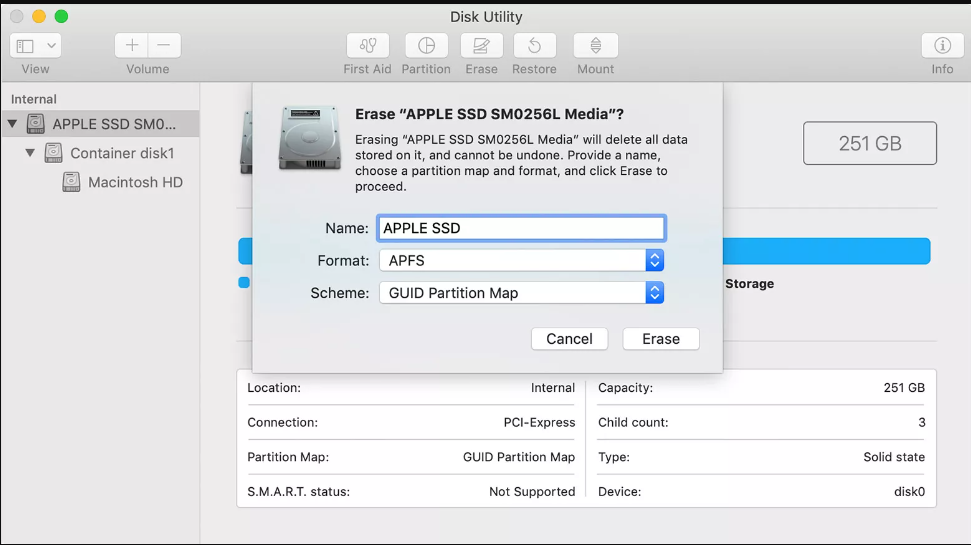Screen dimensions: 971x545
Task: Open the Partition tool in toolbar
Action: point(426,46)
